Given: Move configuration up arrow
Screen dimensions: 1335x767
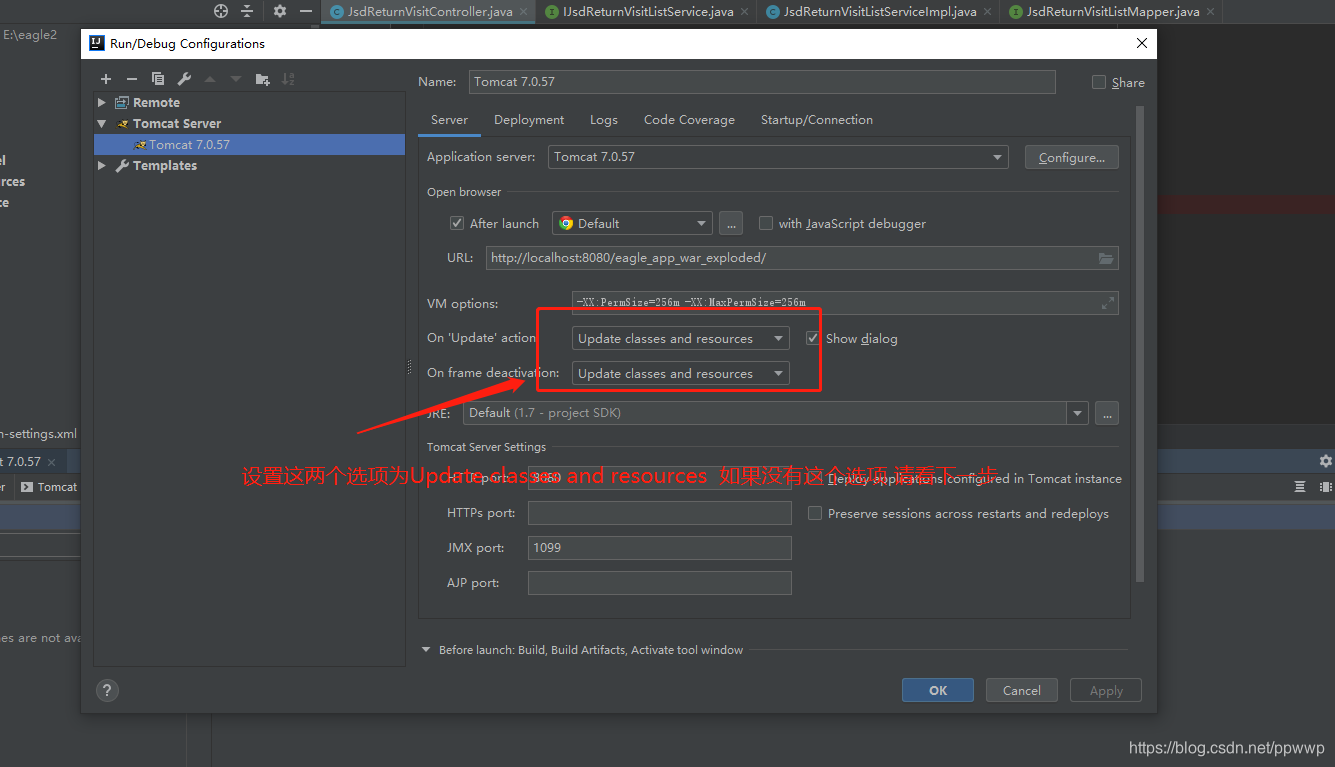Looking at the screenshot, I should coord(210,79).
